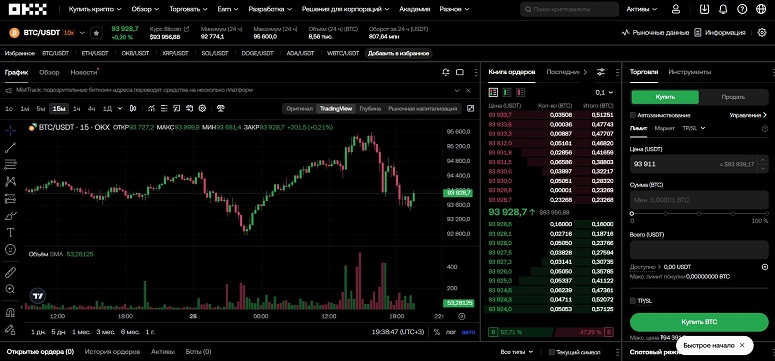Image resolution: width=775 pixels, height=361 pixels.
Task: Enable the Автозаимствование checkbox
Action: pos(633,115)
